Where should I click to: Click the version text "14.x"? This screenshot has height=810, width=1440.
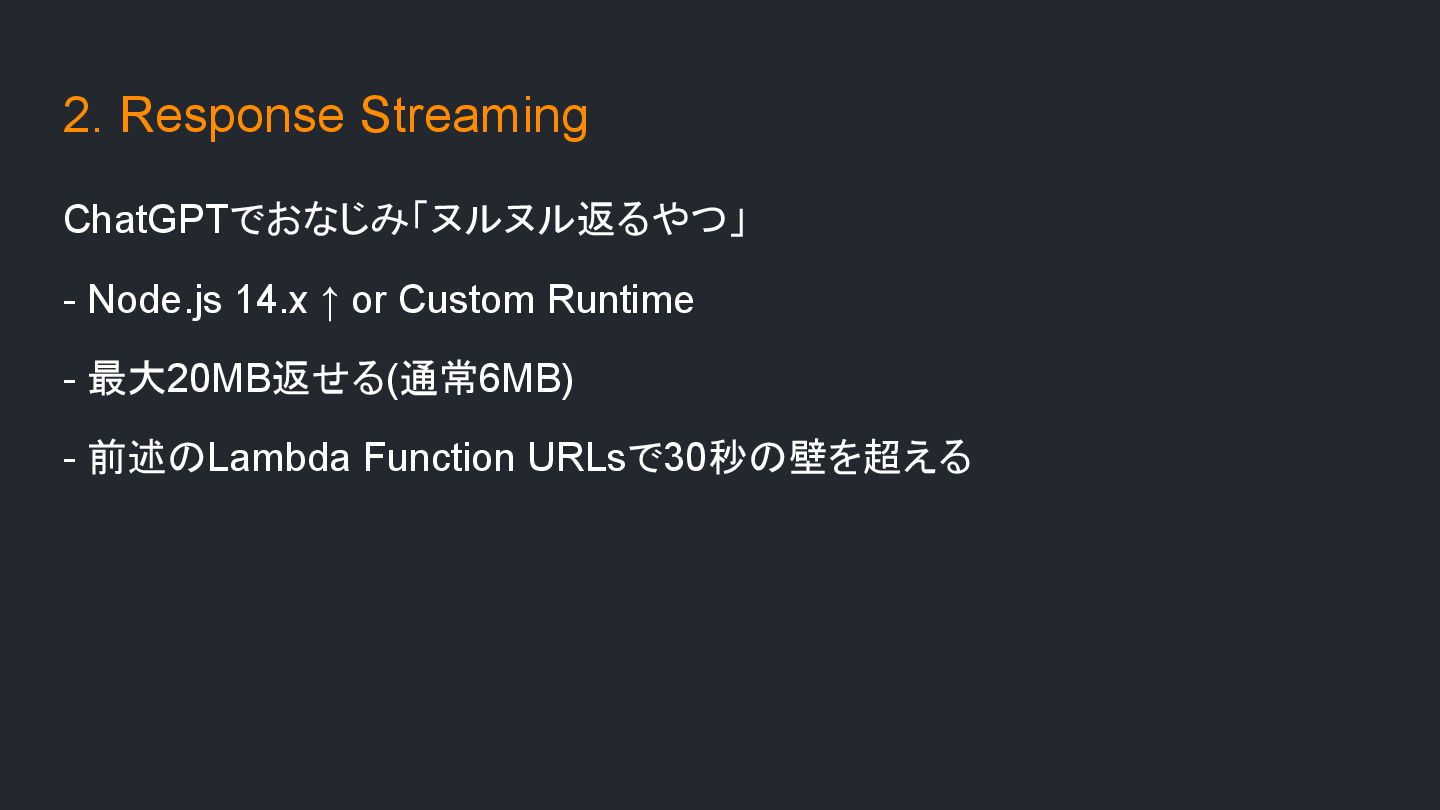271,300
